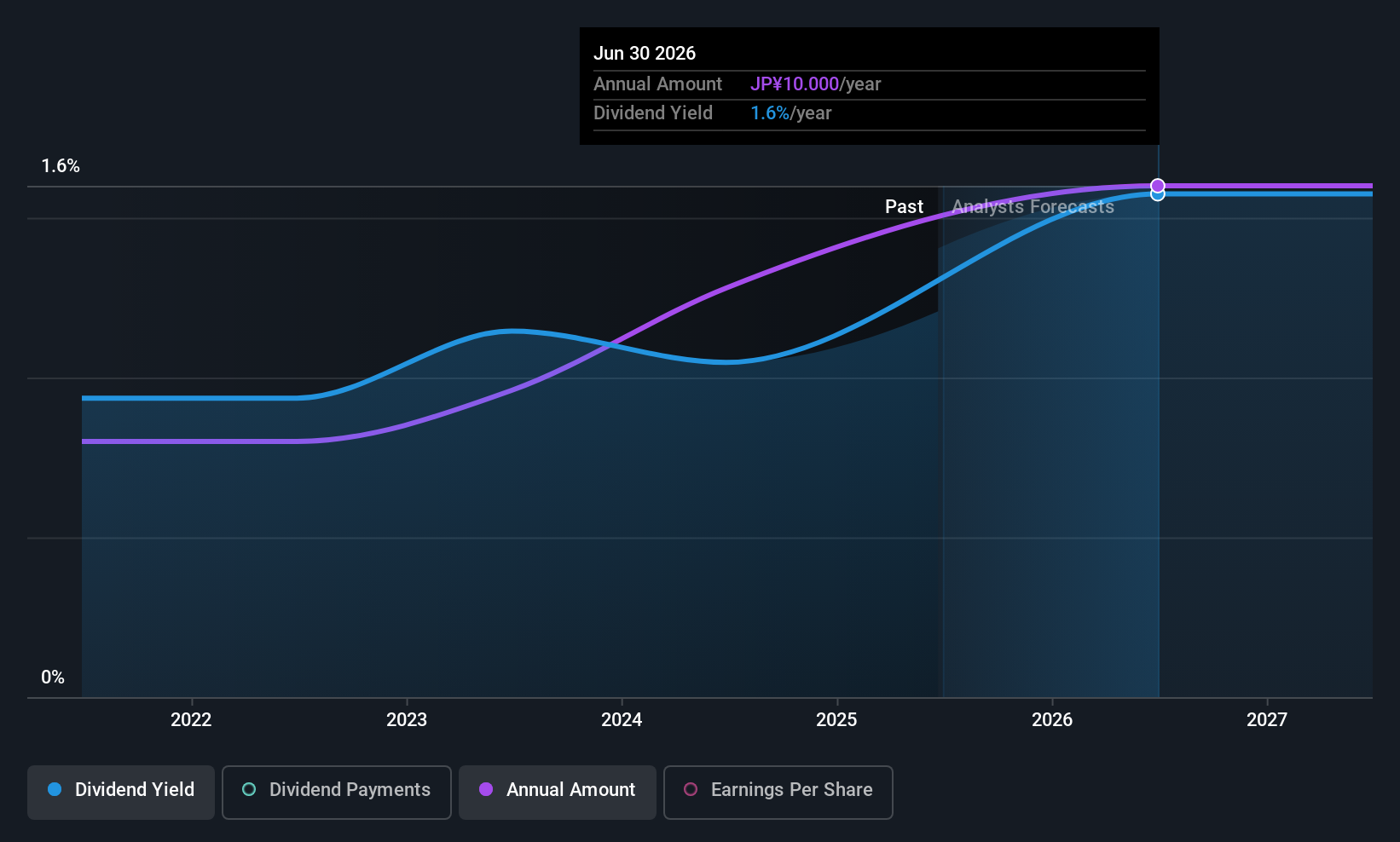Click the 2024 x-axis label

pyautogui.click(x=622, y=719)
